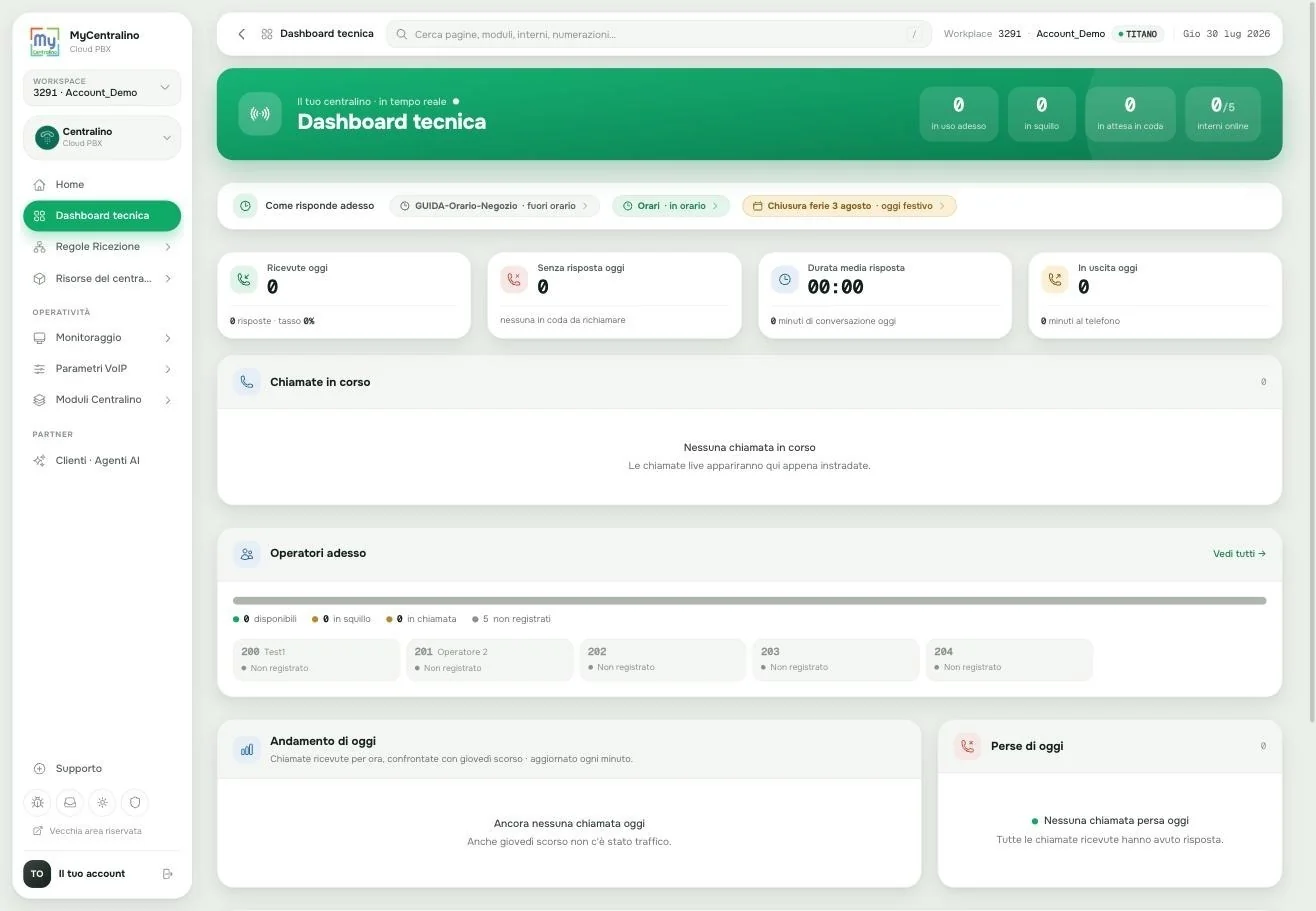Click Supporto in the sidebar
This screenshot has height=911, width=1316.
click(102, 769)
